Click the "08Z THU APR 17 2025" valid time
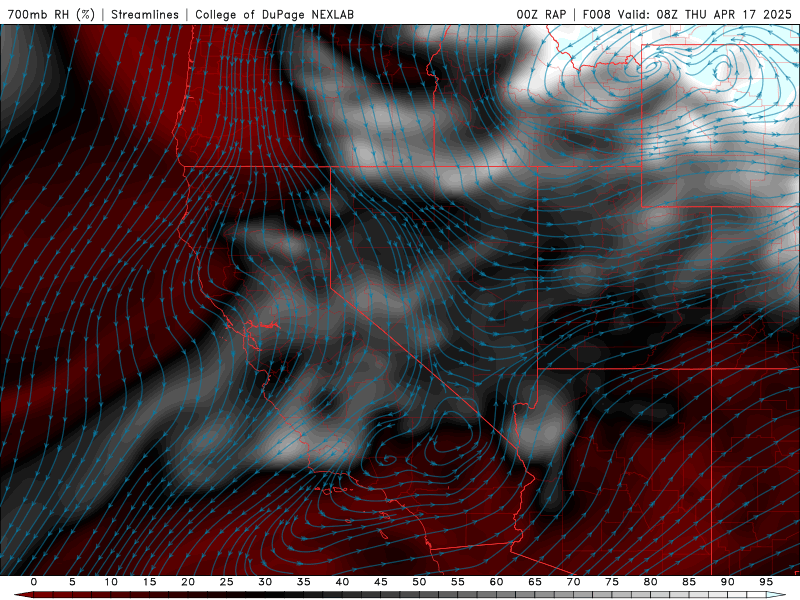The image size is (800, 600). pyautogui.click(x=724, y=14)
